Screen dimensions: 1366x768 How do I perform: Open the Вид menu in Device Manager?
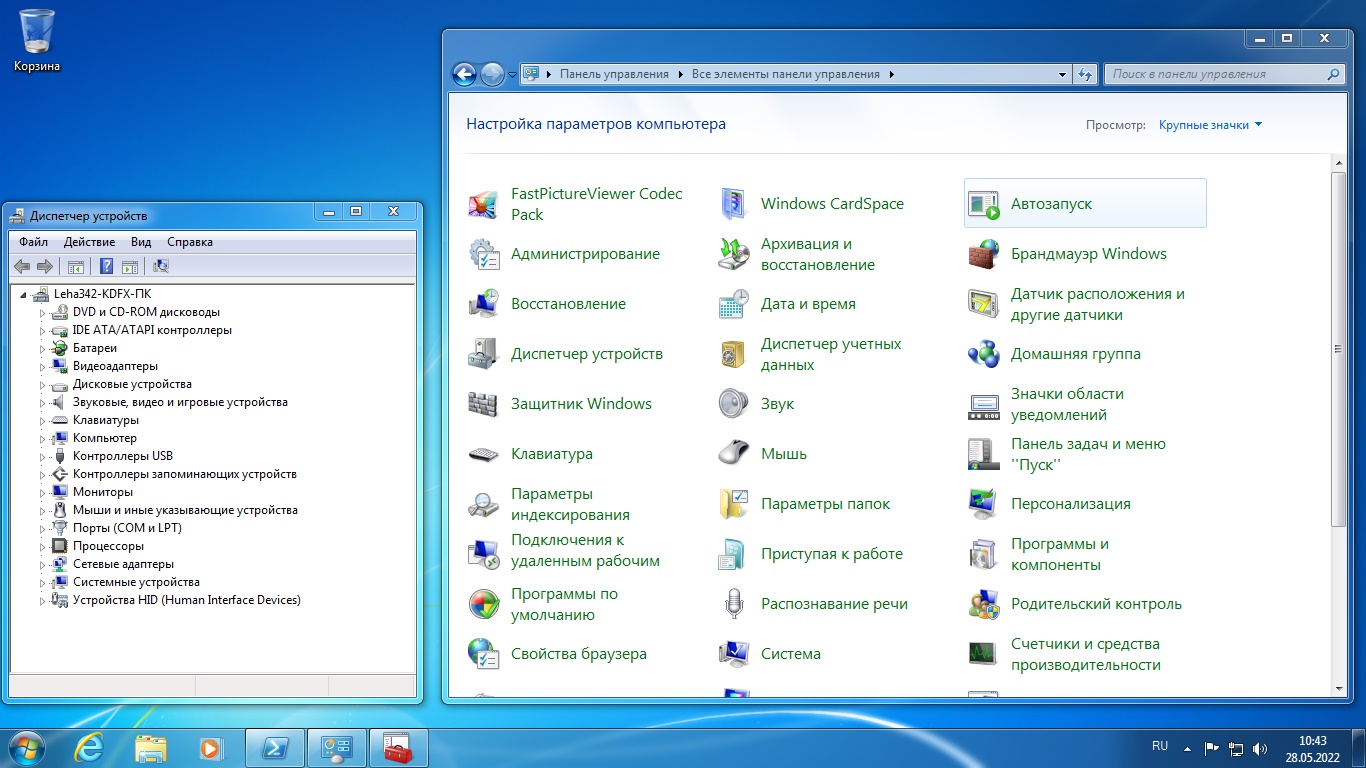coord(141,242)
